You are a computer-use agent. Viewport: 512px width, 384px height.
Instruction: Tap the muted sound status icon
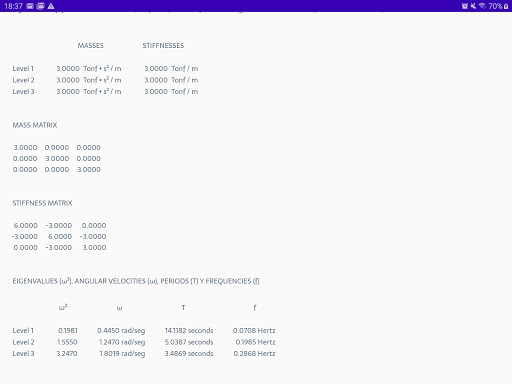[473, 6]
